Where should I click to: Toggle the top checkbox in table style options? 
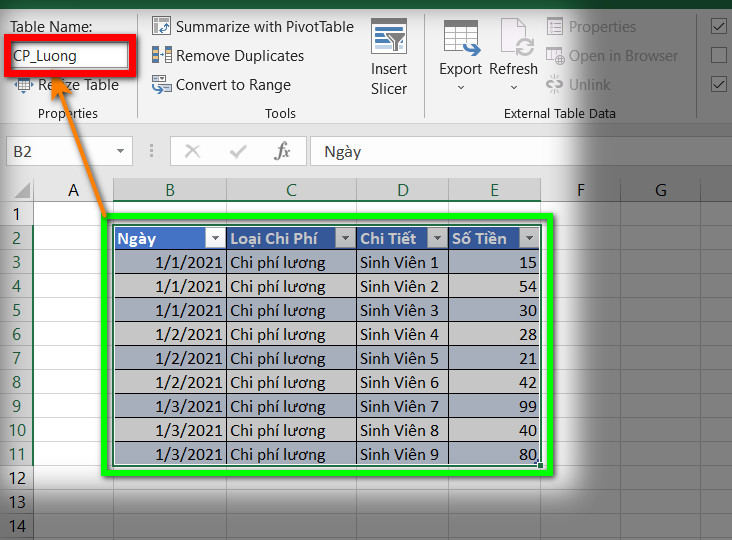tap(718, 26)
